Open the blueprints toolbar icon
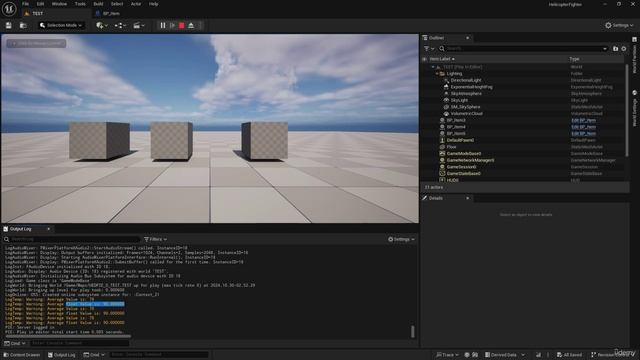This screenshot has height=360, width=640. (120, 25)
